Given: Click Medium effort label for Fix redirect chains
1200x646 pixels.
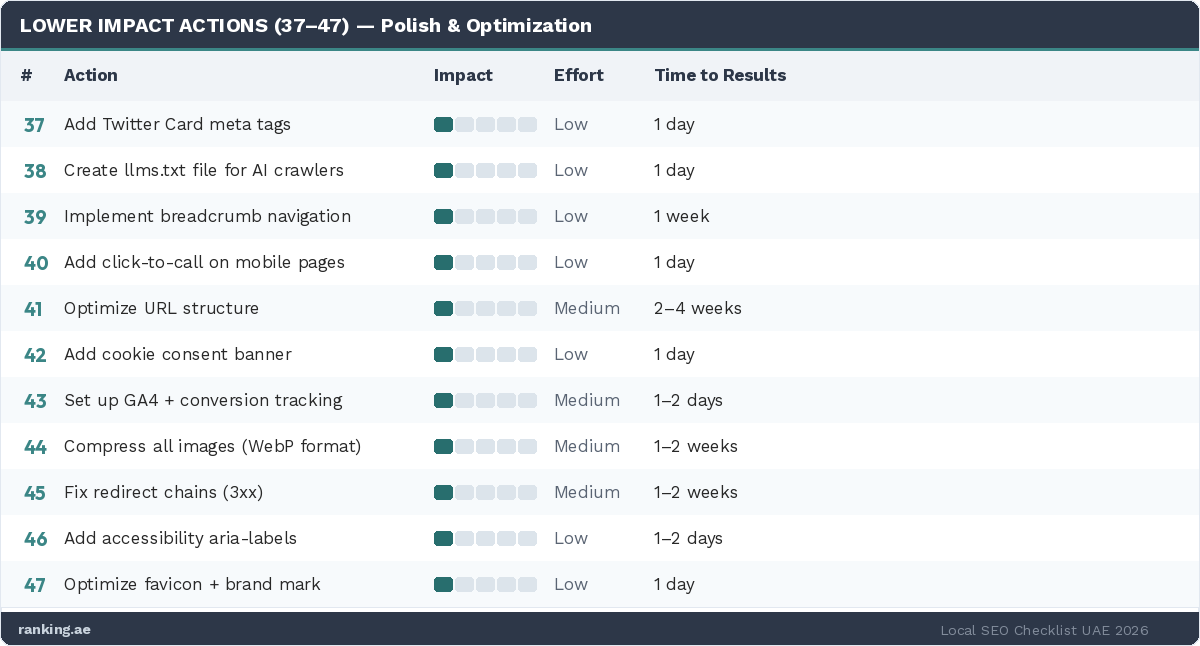Looking at the screenshot, I should [x=586, y=493].
